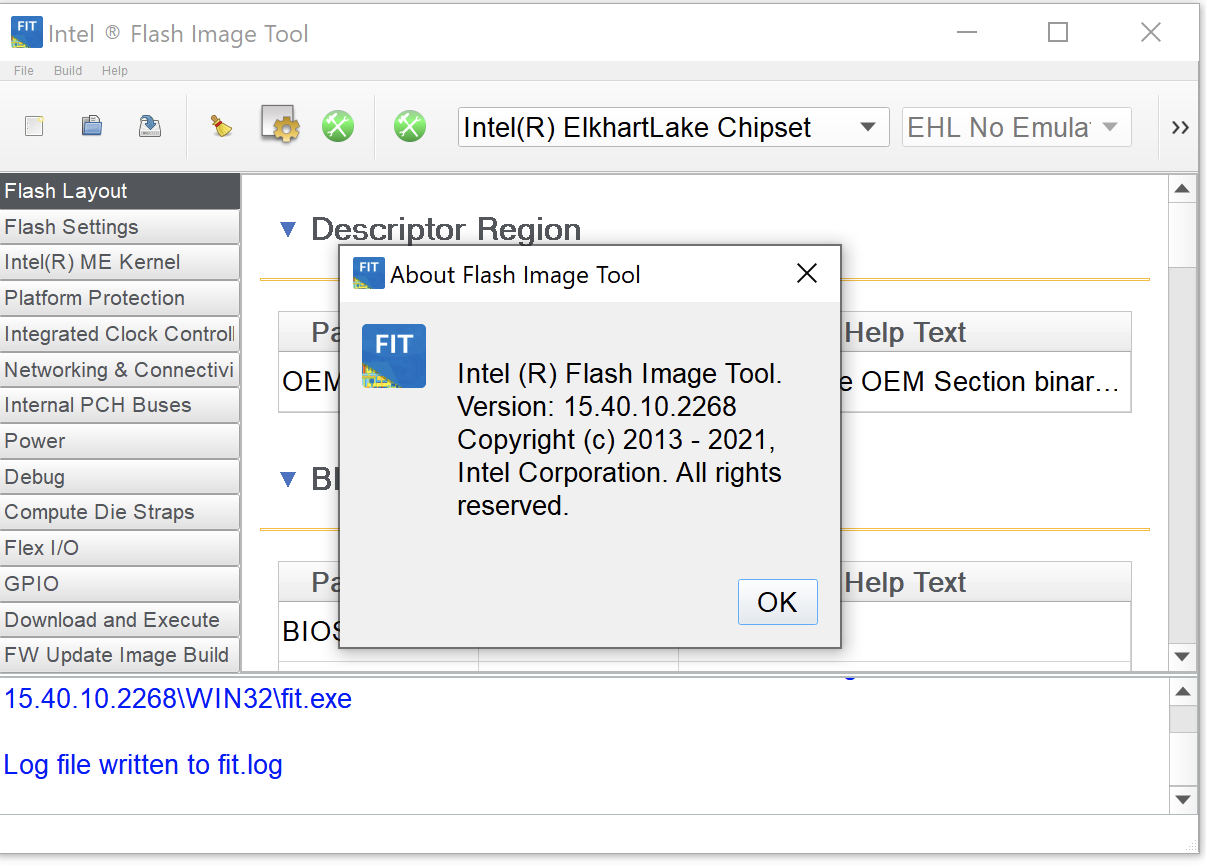Viewport: 1206px width, 866px height.
Task: Expand the extra toolbar chevron on the right
Action: click(1181, 127)
